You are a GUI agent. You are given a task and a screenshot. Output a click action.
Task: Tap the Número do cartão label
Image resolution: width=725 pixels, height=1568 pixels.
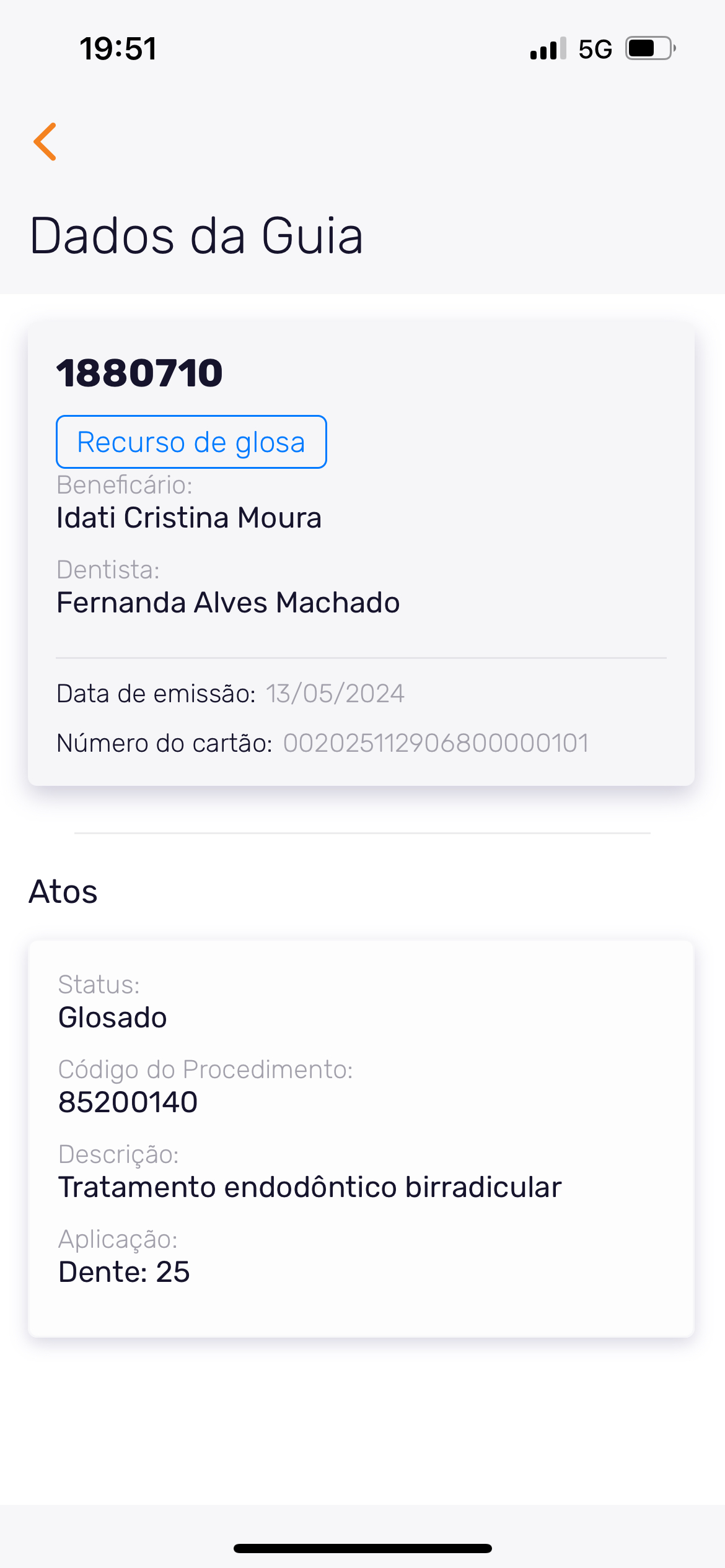tap(164, 743)
